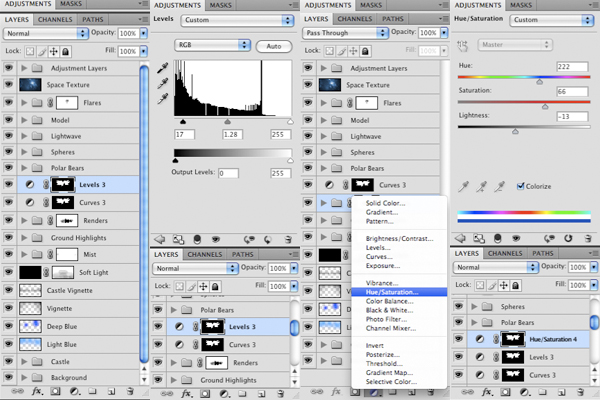Screen dimensions: 600x400
Task: Expand the Adjustment Layers group in the leftmost panel
Action: [24, 68]
